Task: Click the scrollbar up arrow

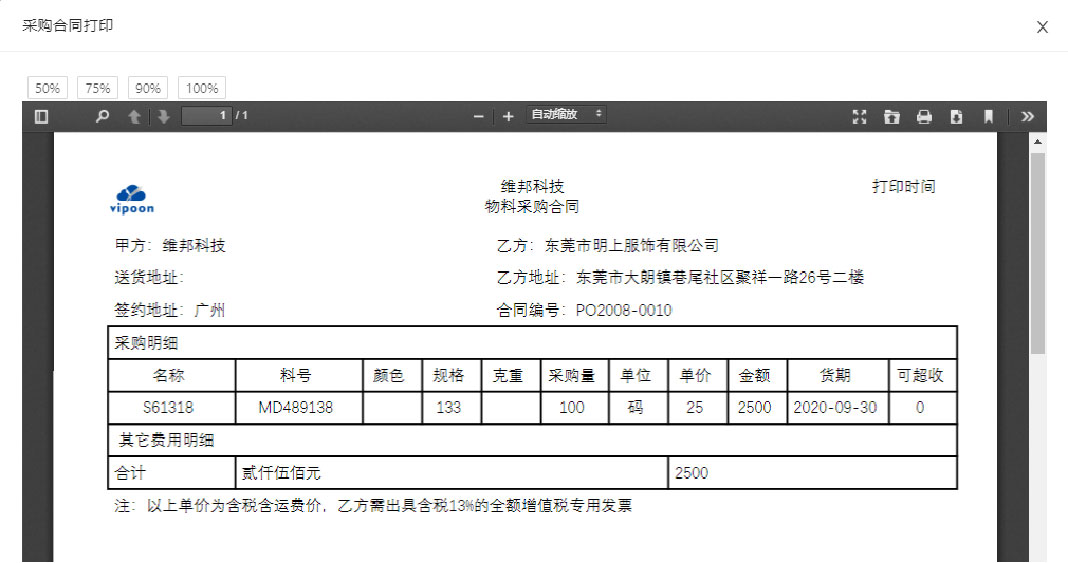Action: 1037,142
